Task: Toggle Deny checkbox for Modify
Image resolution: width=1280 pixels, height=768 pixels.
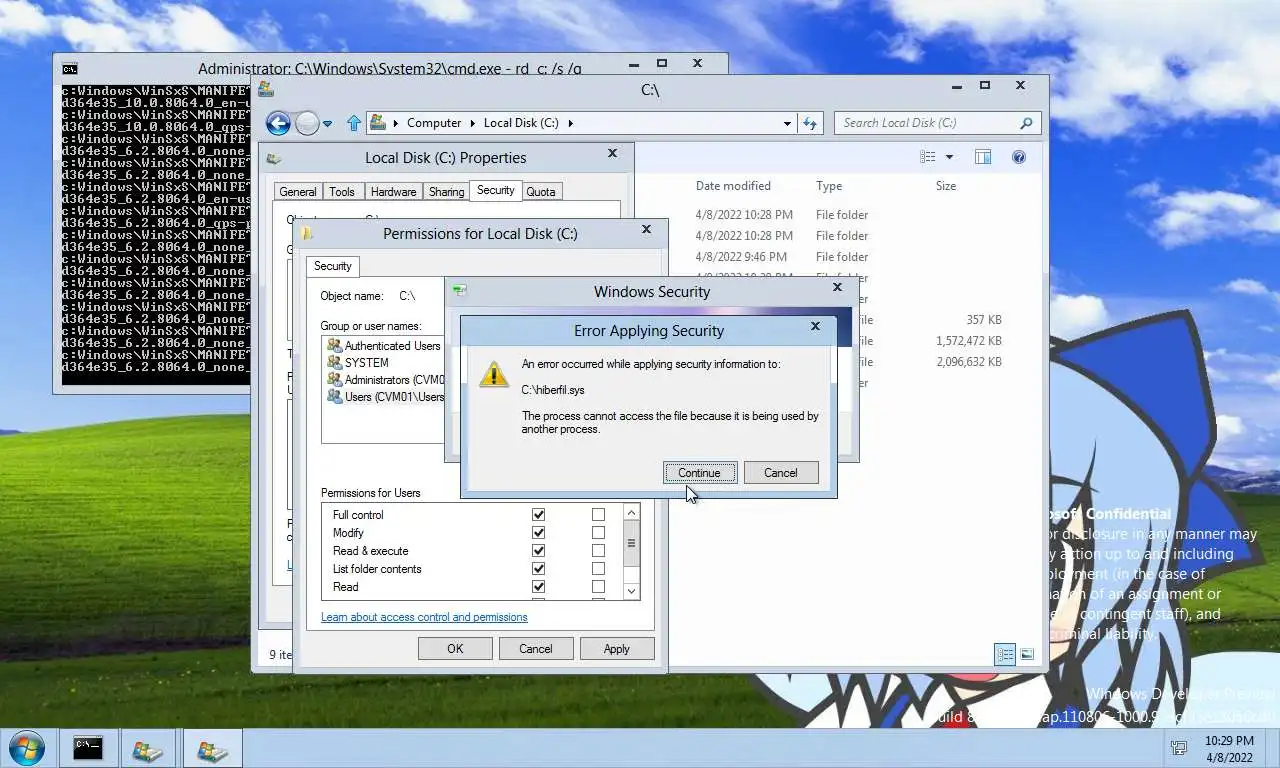Action: point(598,533)
